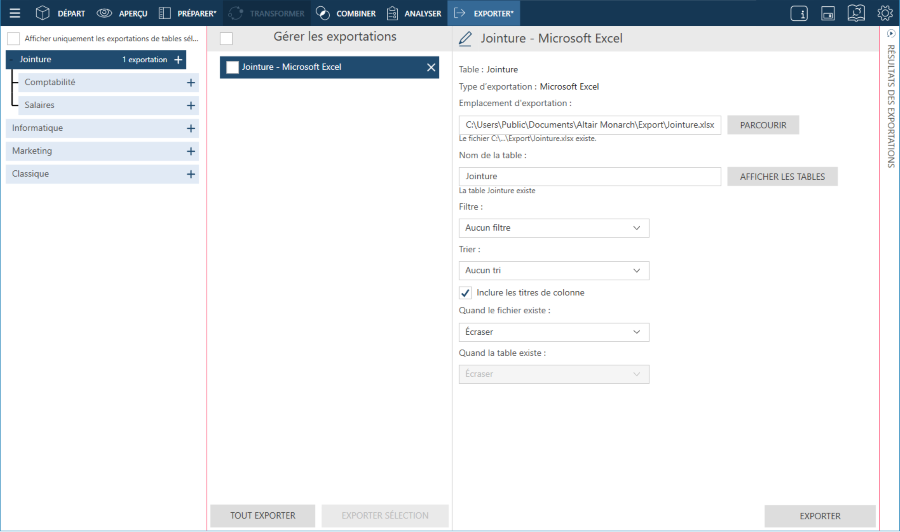Check the Jointure - Microsoft Excel export checkbox
This screenshot has width=900, height=532.
(x=233, y=67)
